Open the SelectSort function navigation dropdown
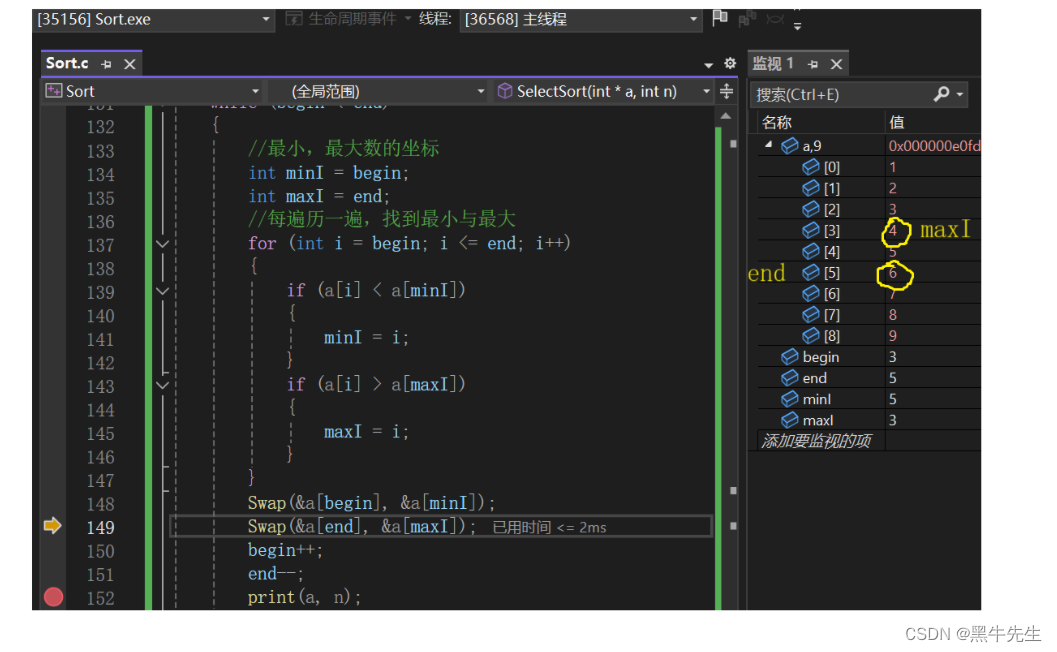 [x=604, y=91]
